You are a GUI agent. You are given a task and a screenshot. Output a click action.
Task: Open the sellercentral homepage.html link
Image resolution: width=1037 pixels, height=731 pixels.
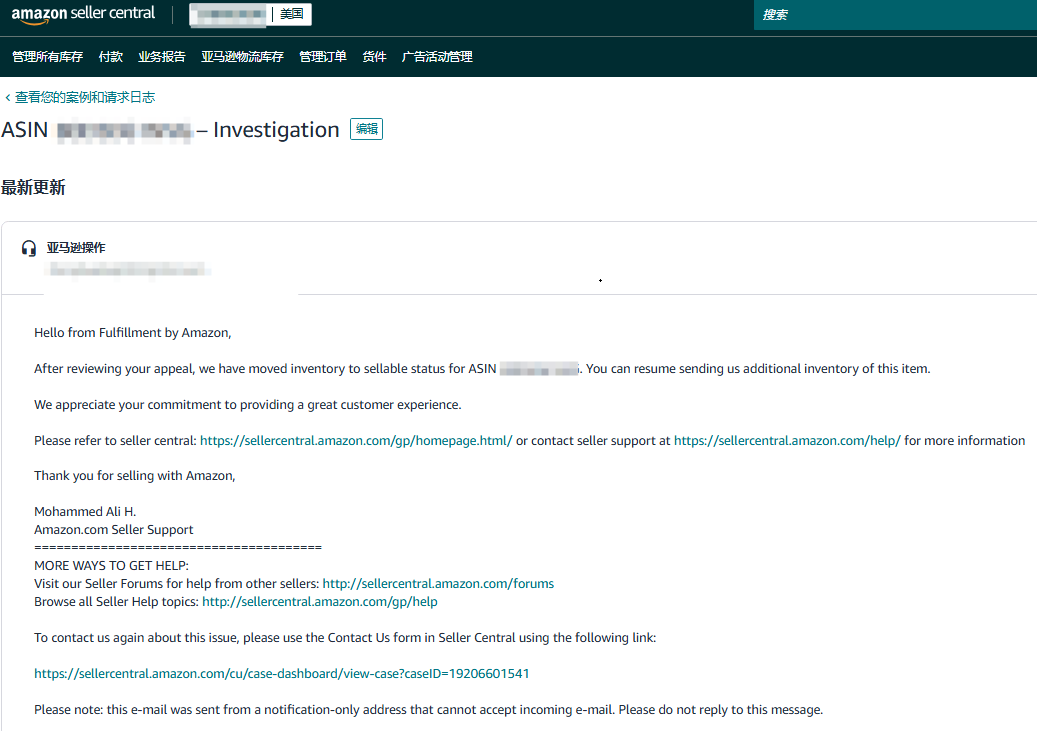coord(356,441)
